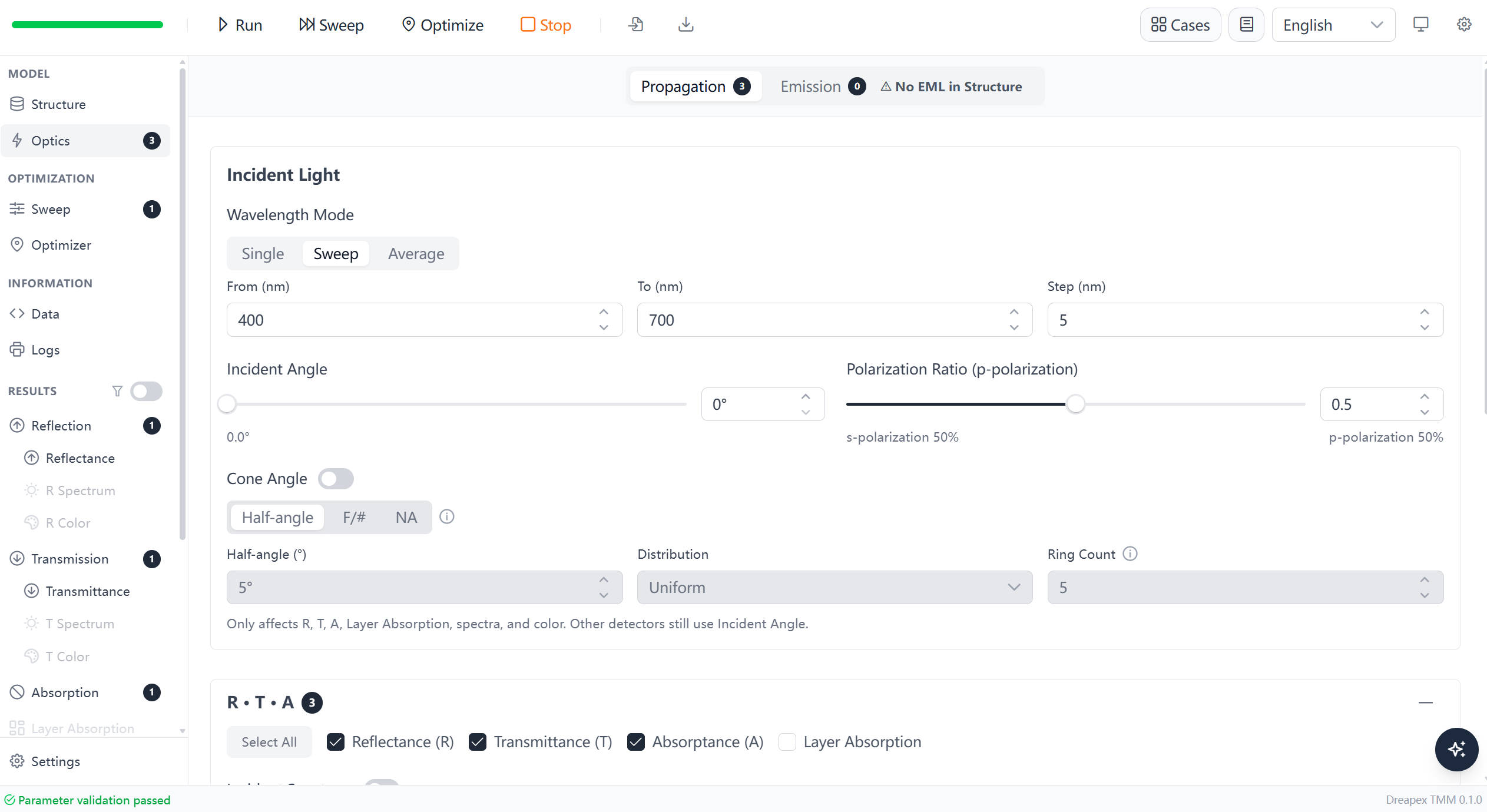Switch to the Emission tab
Screen dimensions: 1487x812
pyautogui.click(x=823, y=87)
